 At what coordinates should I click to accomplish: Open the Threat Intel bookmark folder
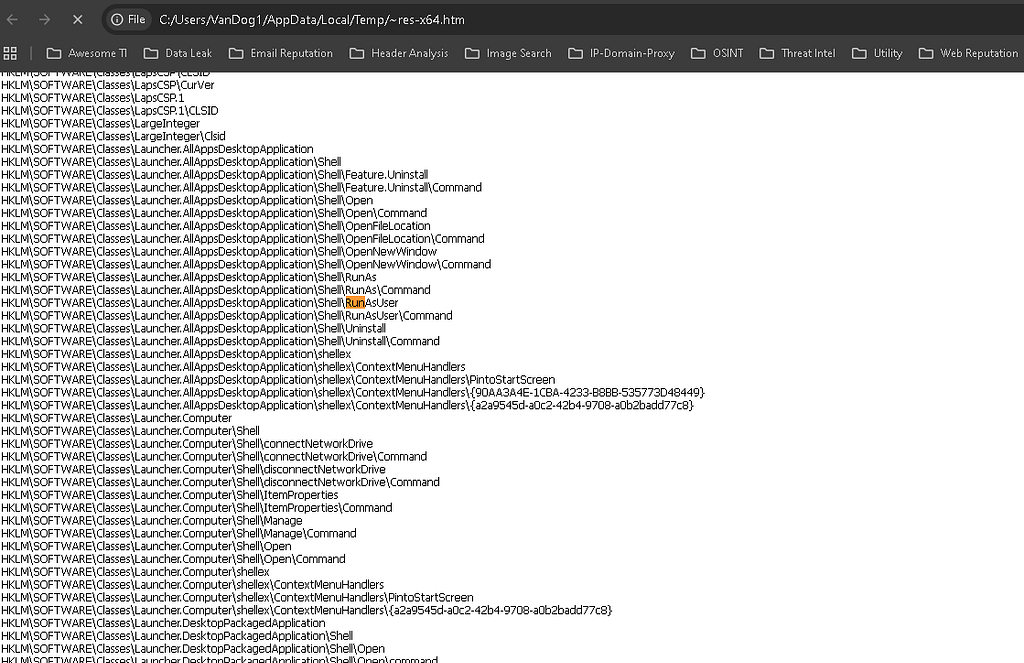(797, 54)
